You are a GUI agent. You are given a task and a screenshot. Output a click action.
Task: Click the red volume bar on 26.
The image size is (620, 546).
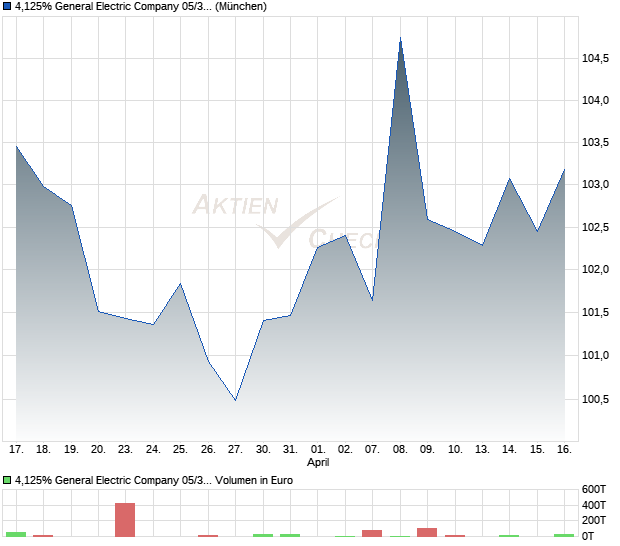click(x=208, y=536)
